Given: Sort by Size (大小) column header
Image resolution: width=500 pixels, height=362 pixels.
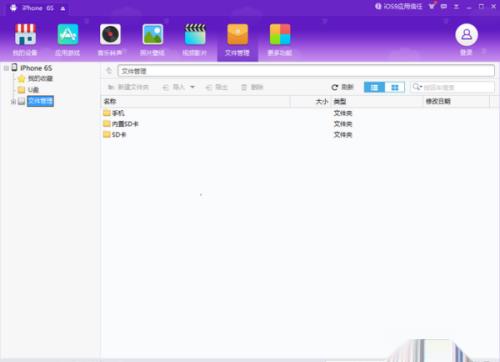Looking at the screenshot, I should click(311, 101).
